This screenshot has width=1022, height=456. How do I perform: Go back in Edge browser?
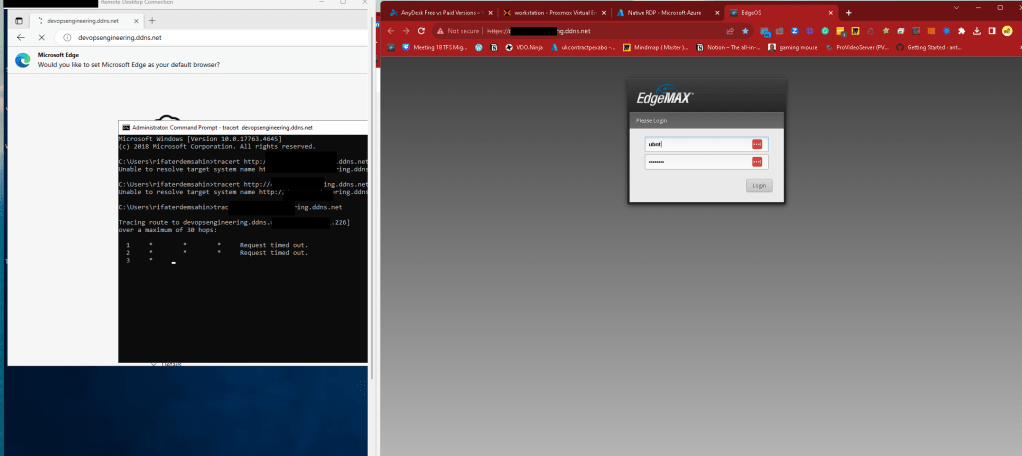[x=21, y=37]
